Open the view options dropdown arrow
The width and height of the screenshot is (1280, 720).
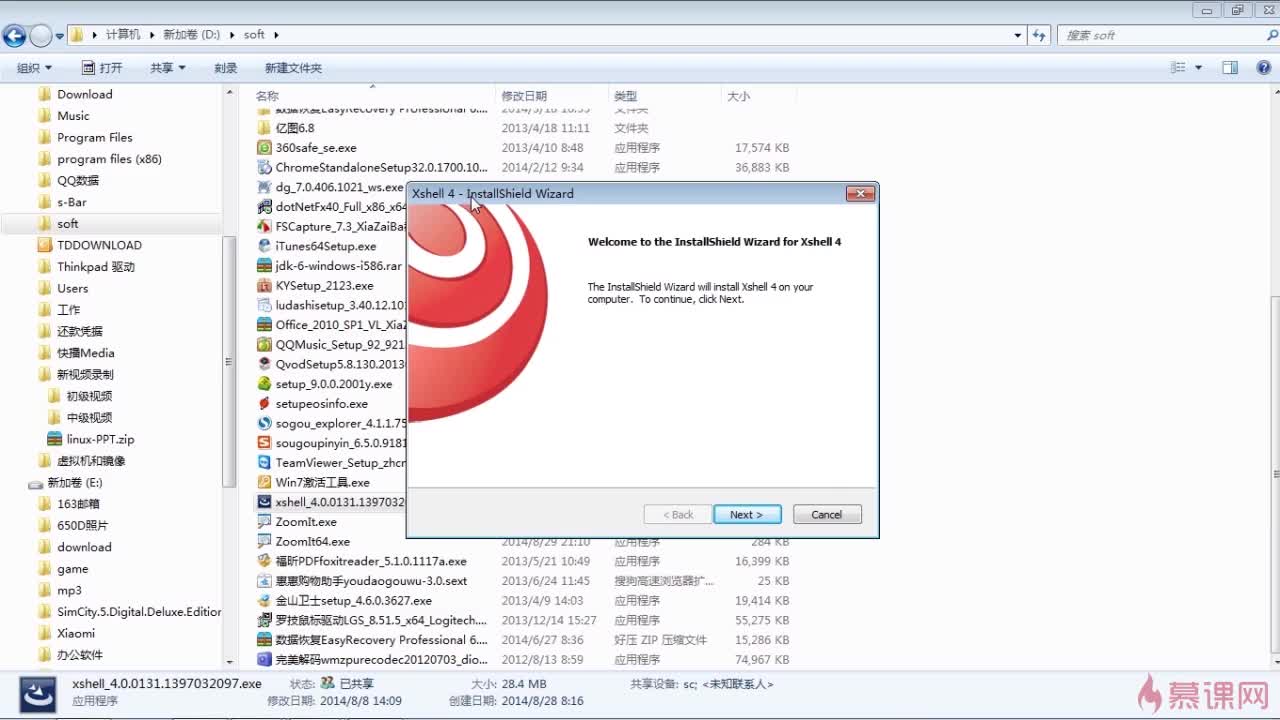pos(1199,68)
